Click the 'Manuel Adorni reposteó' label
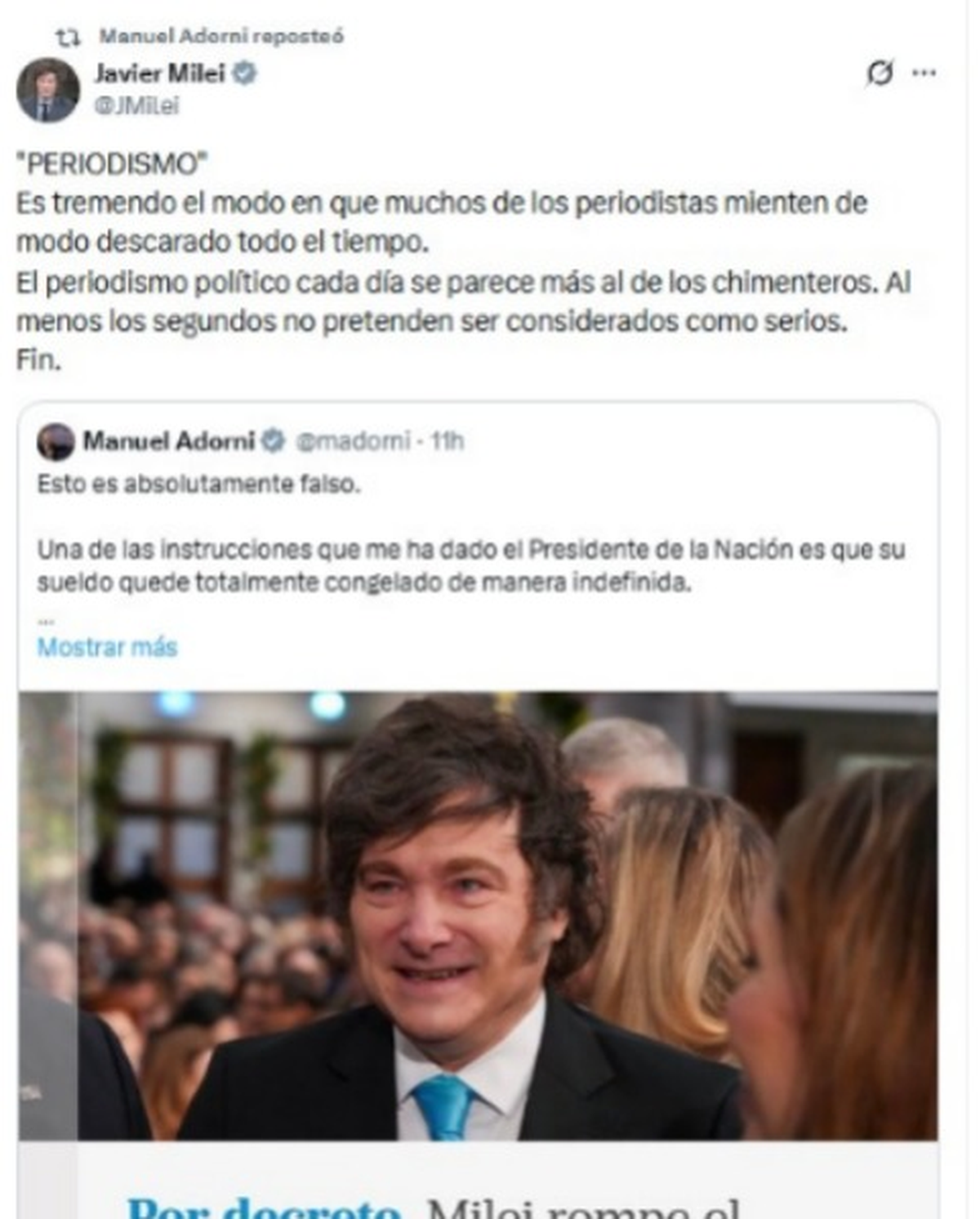Image resolution: width=980 pixels, height=1219 pixels. [221, 36]
